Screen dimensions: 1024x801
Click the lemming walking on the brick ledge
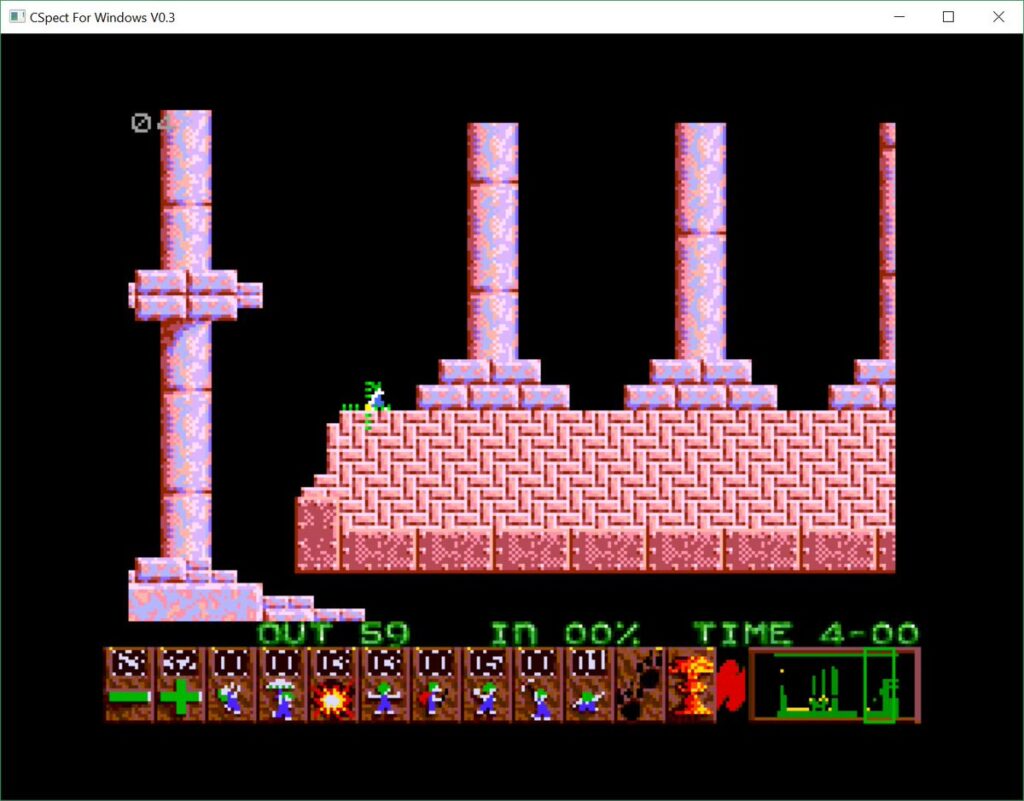coord(374,398)
